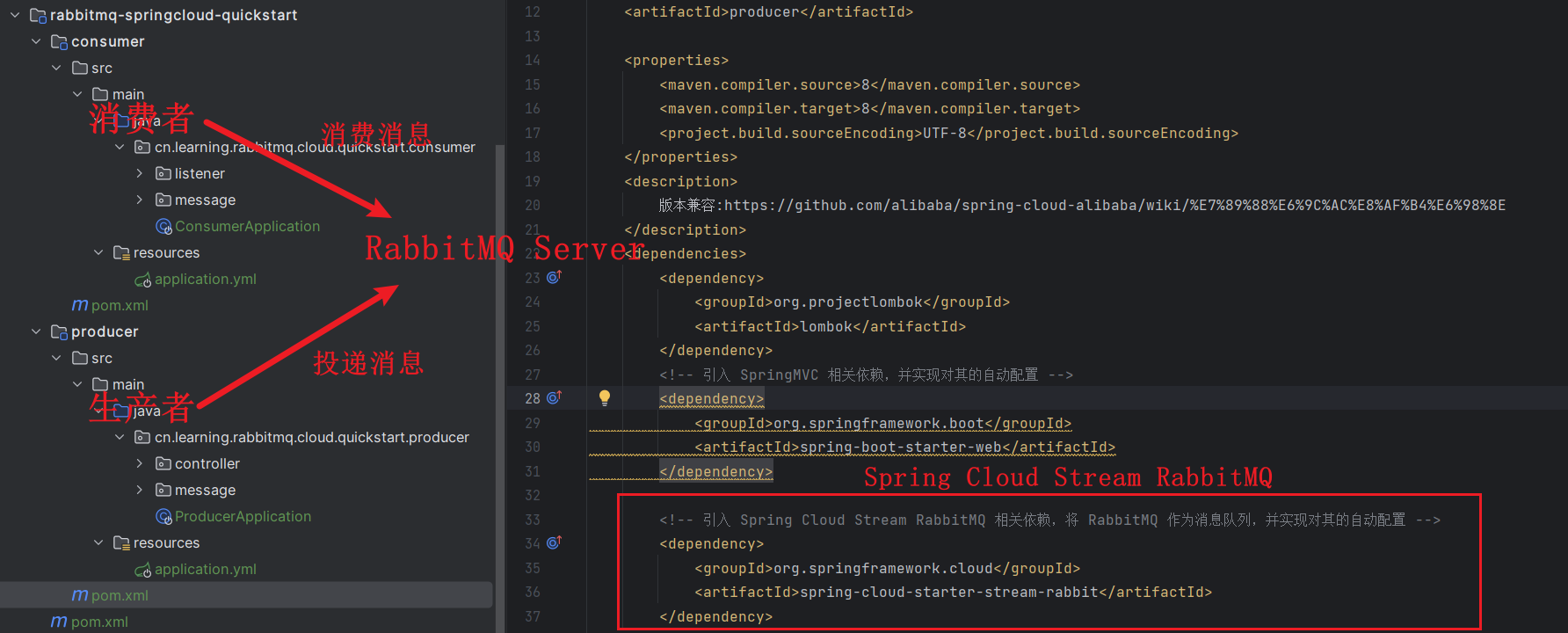Click the gutter dependency icon on line 34
The image size is (1568, 633).
pos(554,542)
